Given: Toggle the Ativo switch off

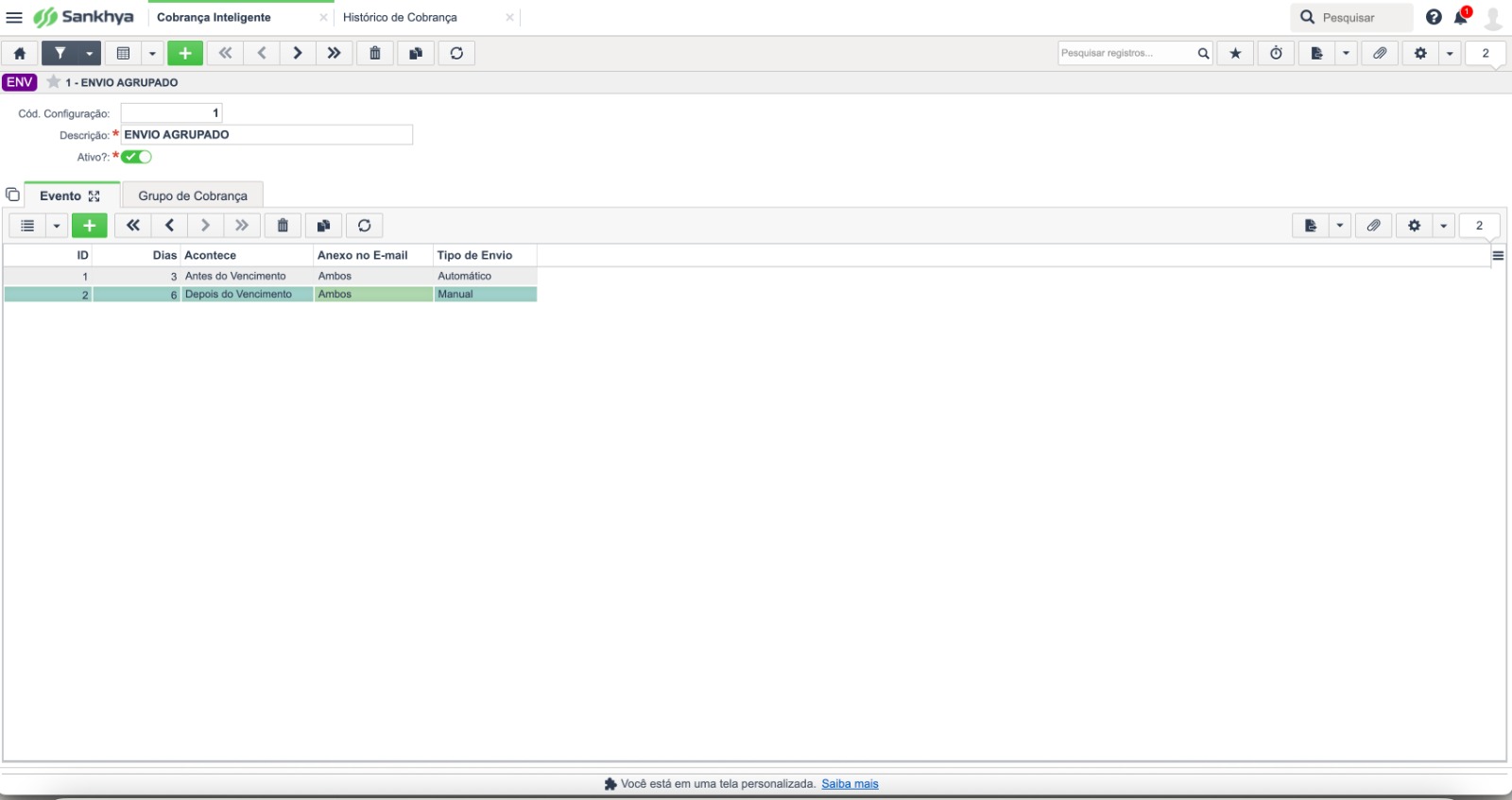Looking at the screenshot, I should coord(136,157).
